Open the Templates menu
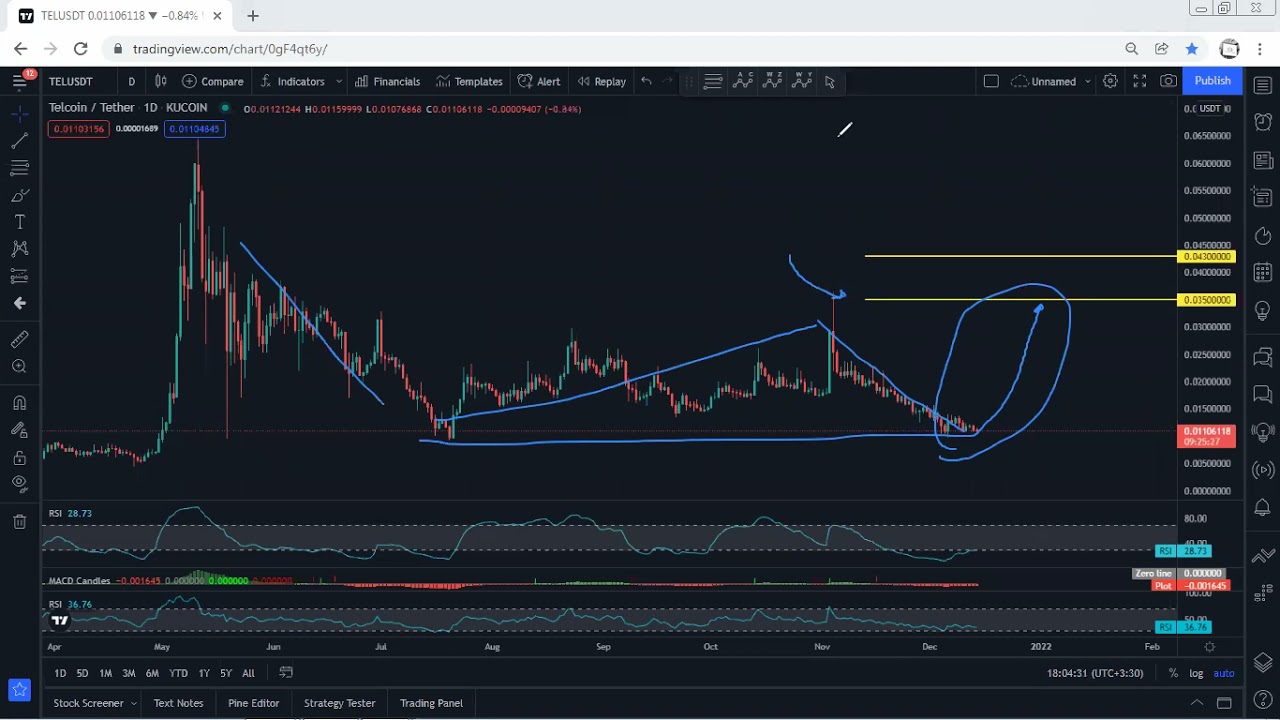This screenshot has height=720, width=1280. 469,81
